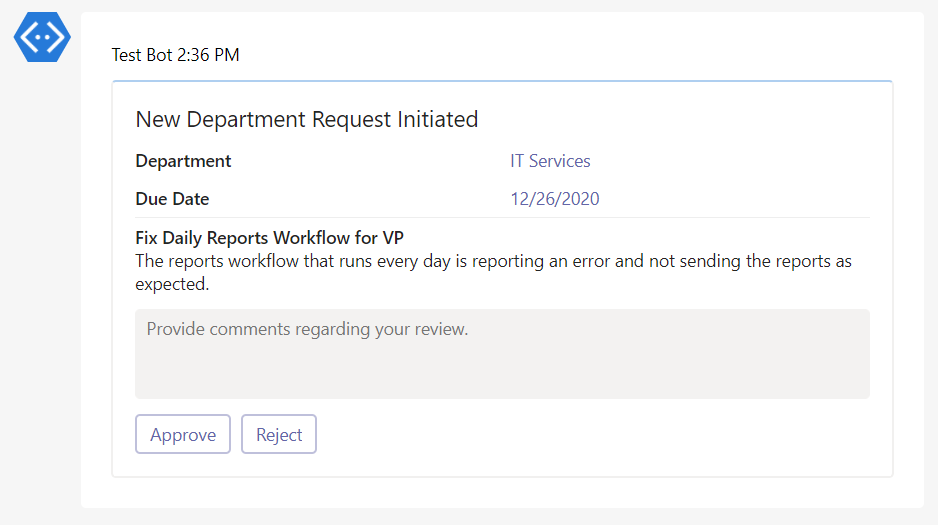Click the 'New Department Request Initiated' heading
The image size is (938, 525).
click(x=307, y=119)
